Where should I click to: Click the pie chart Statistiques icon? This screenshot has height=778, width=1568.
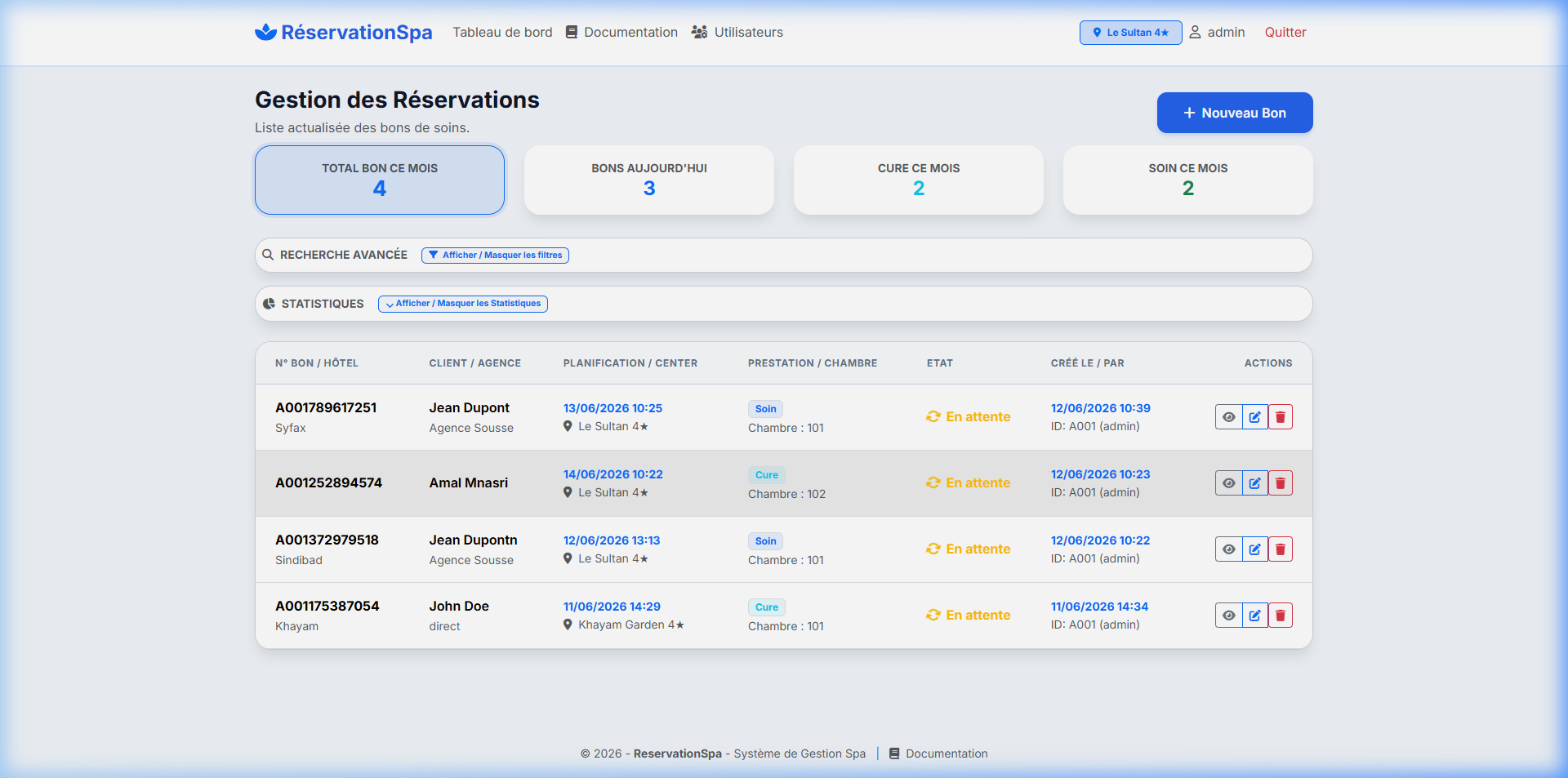[269, 304]
